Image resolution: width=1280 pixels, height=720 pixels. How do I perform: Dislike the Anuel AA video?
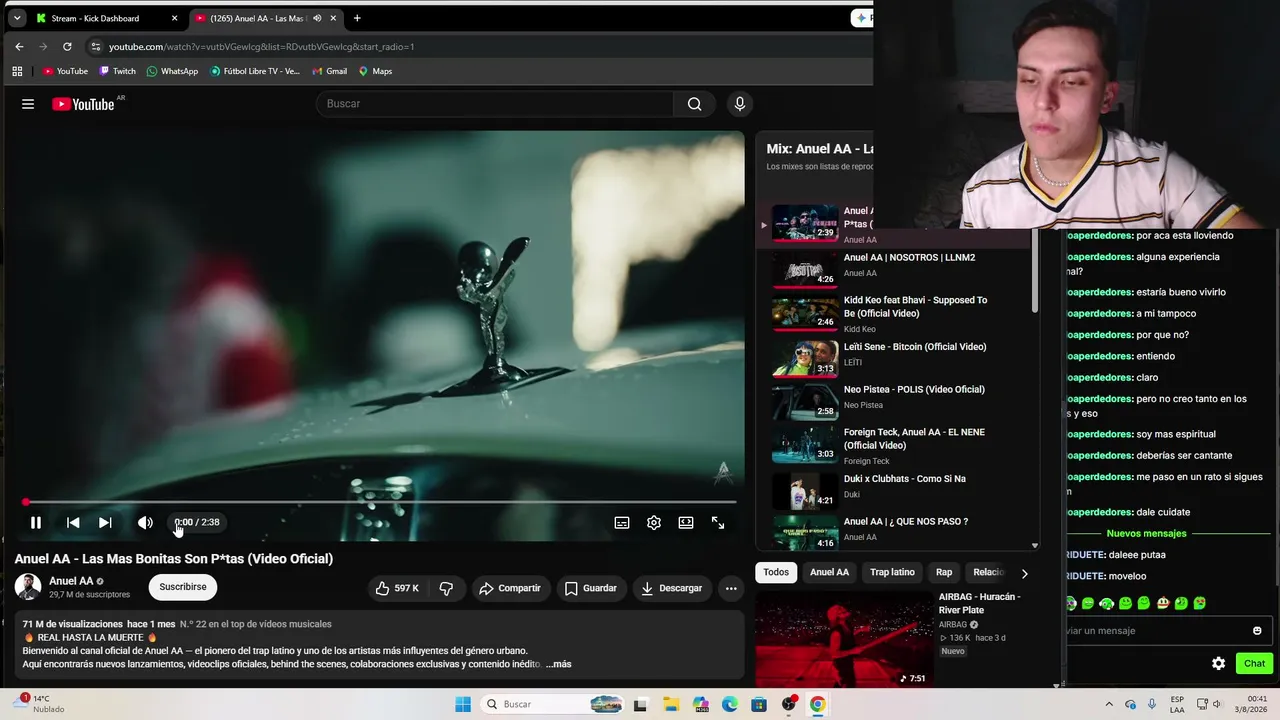tap(446, 588)
